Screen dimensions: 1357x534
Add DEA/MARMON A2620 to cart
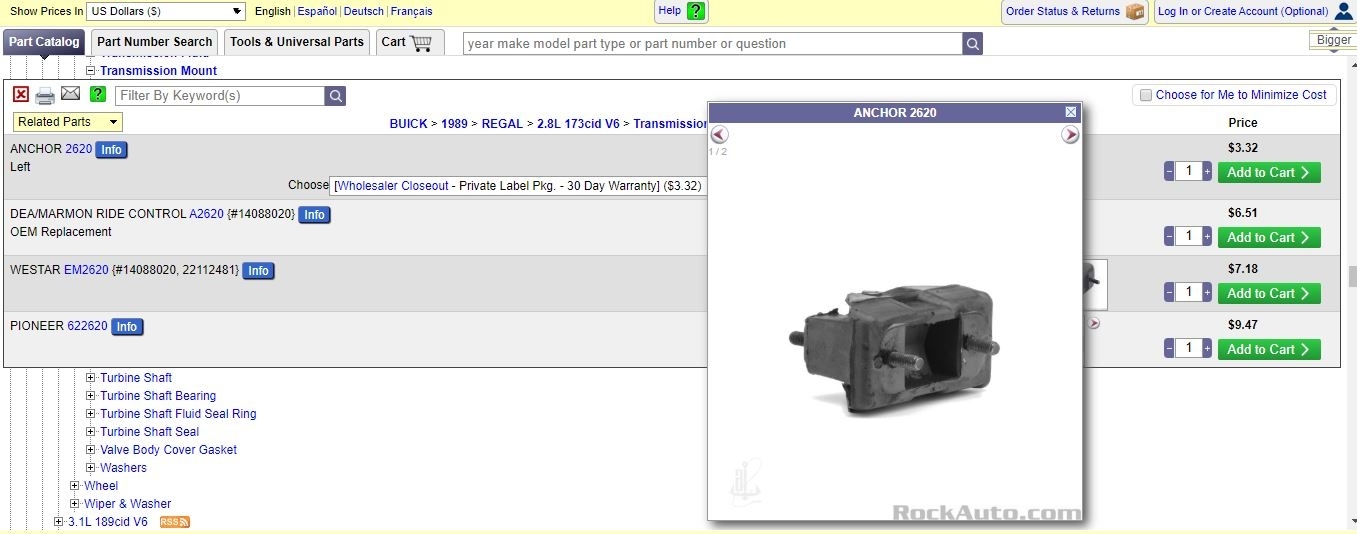[1269, 237]
